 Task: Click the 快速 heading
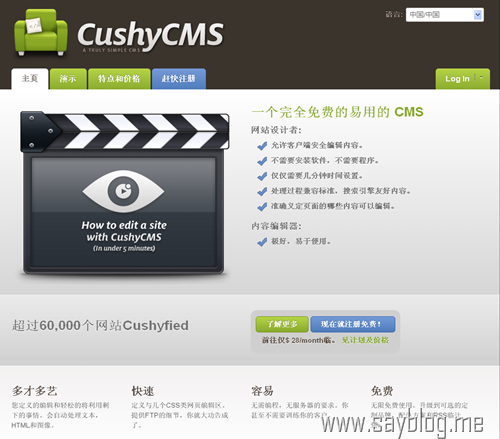click(143, 391)
